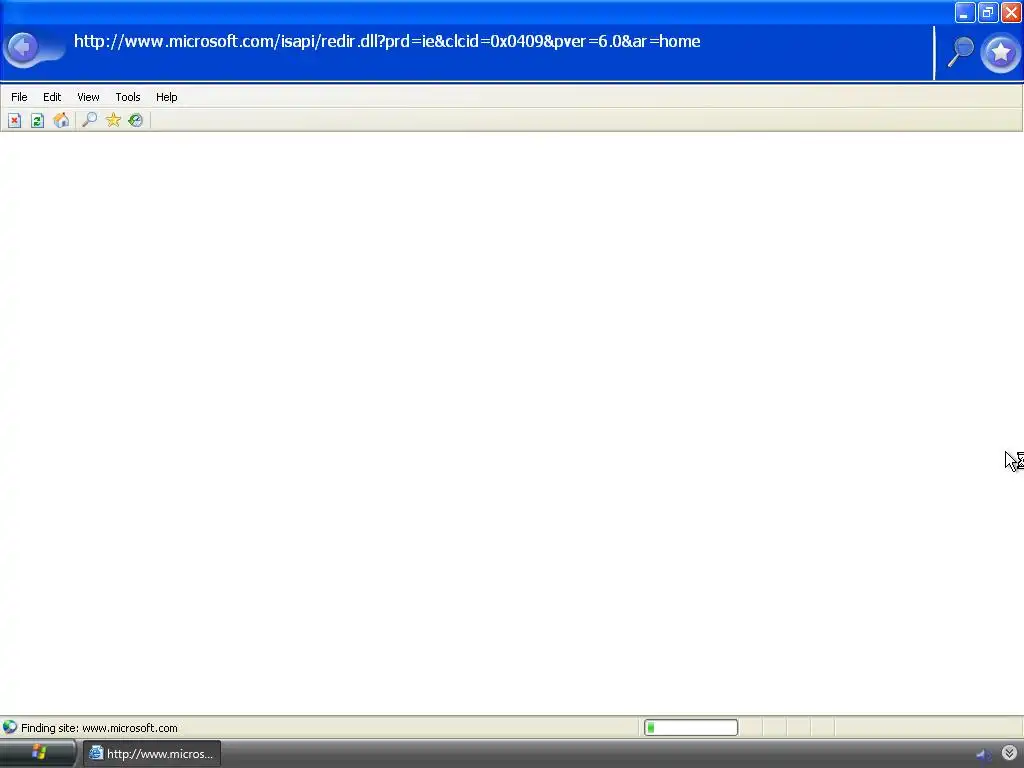
Task: Open the File menu
Action: click(x=19, y=97)
